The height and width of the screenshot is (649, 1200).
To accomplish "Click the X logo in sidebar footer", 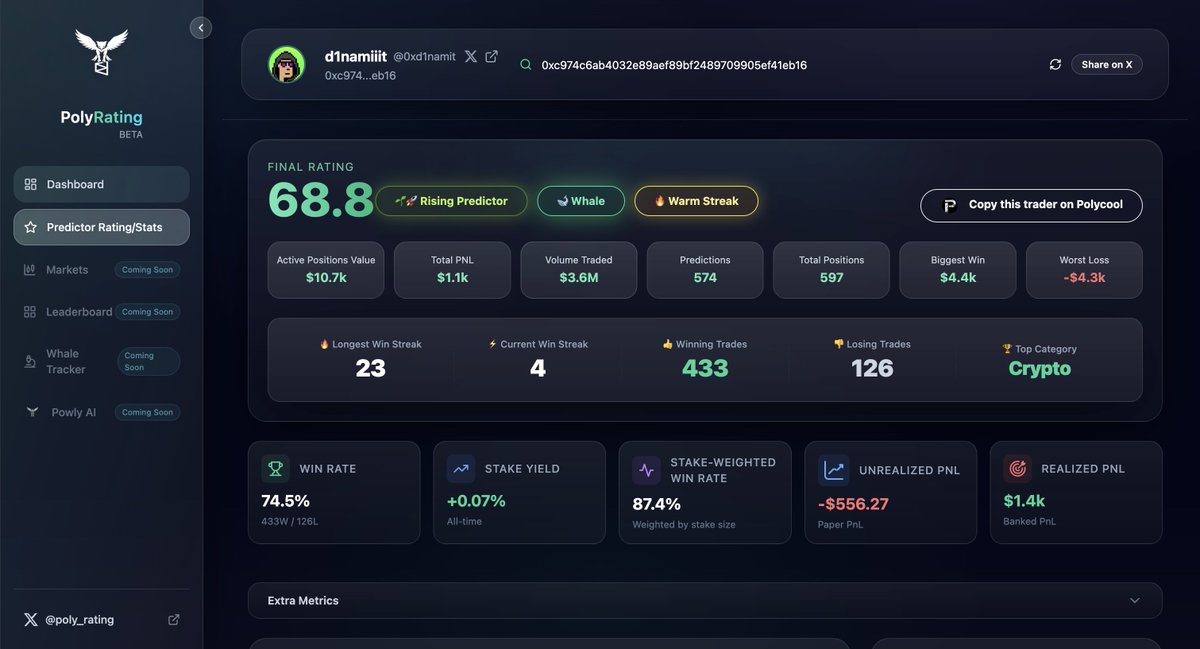I will click(30, 620).
